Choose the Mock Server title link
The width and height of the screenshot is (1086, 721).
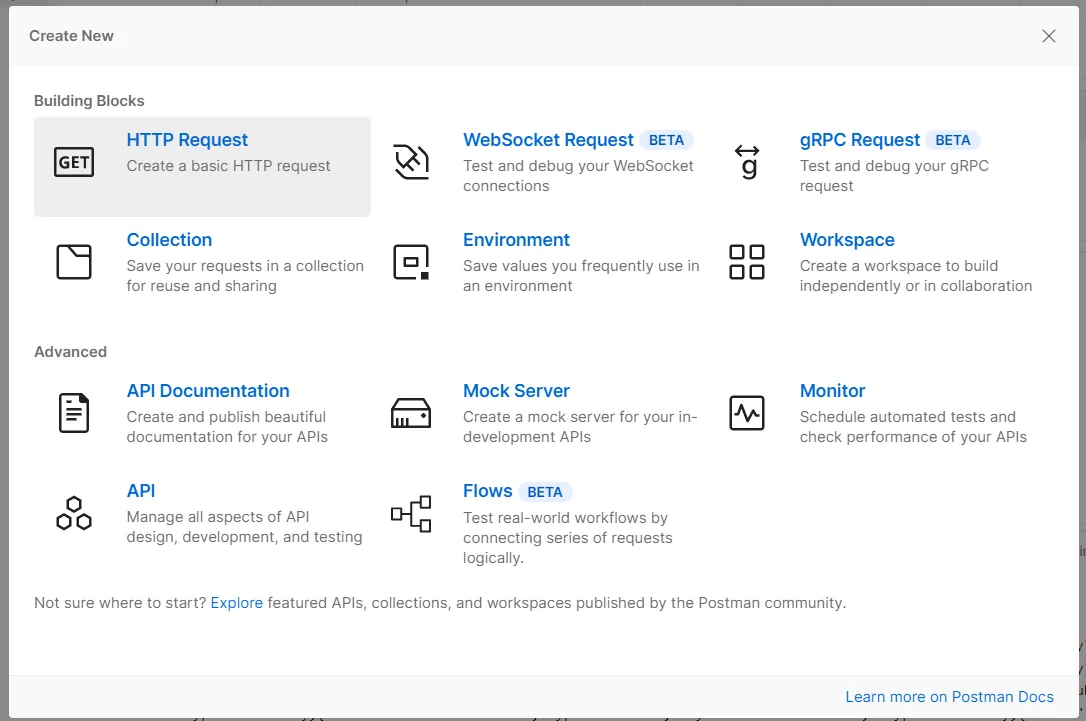pos(516,391)
